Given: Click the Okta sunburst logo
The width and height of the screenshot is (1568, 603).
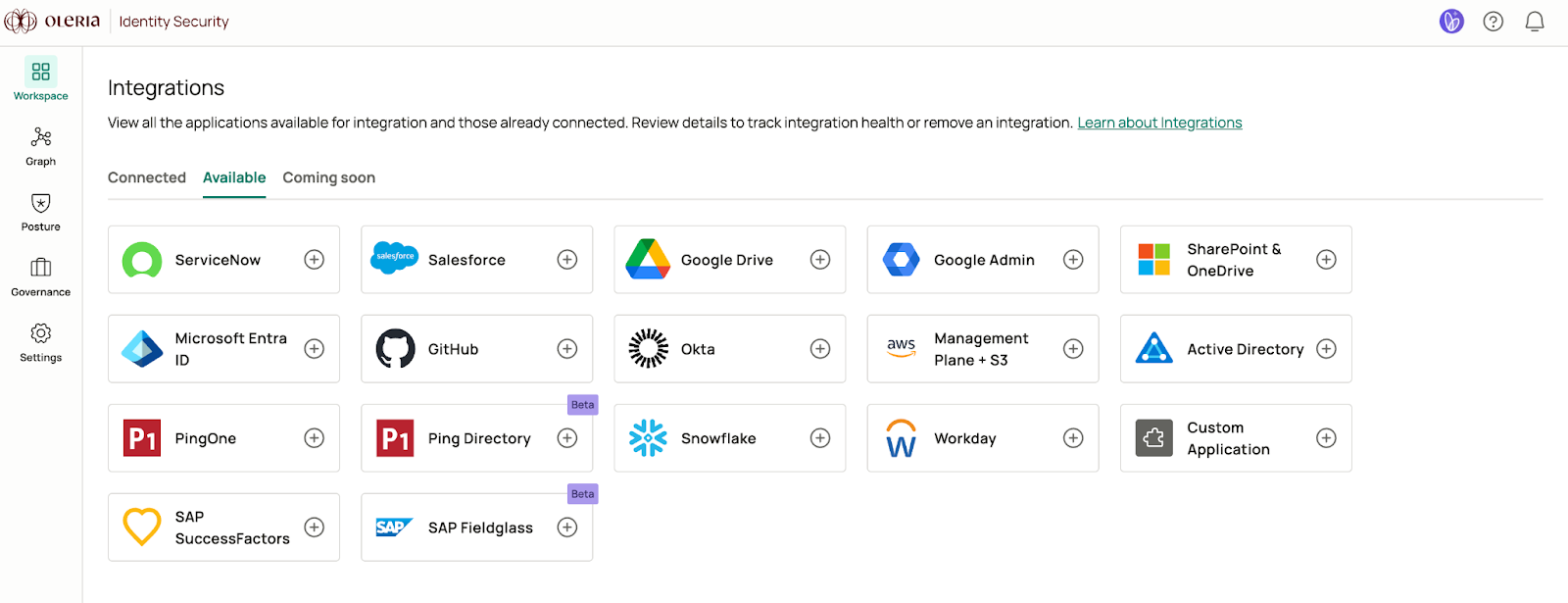Looking at the screenshot, I should (648, 348).
